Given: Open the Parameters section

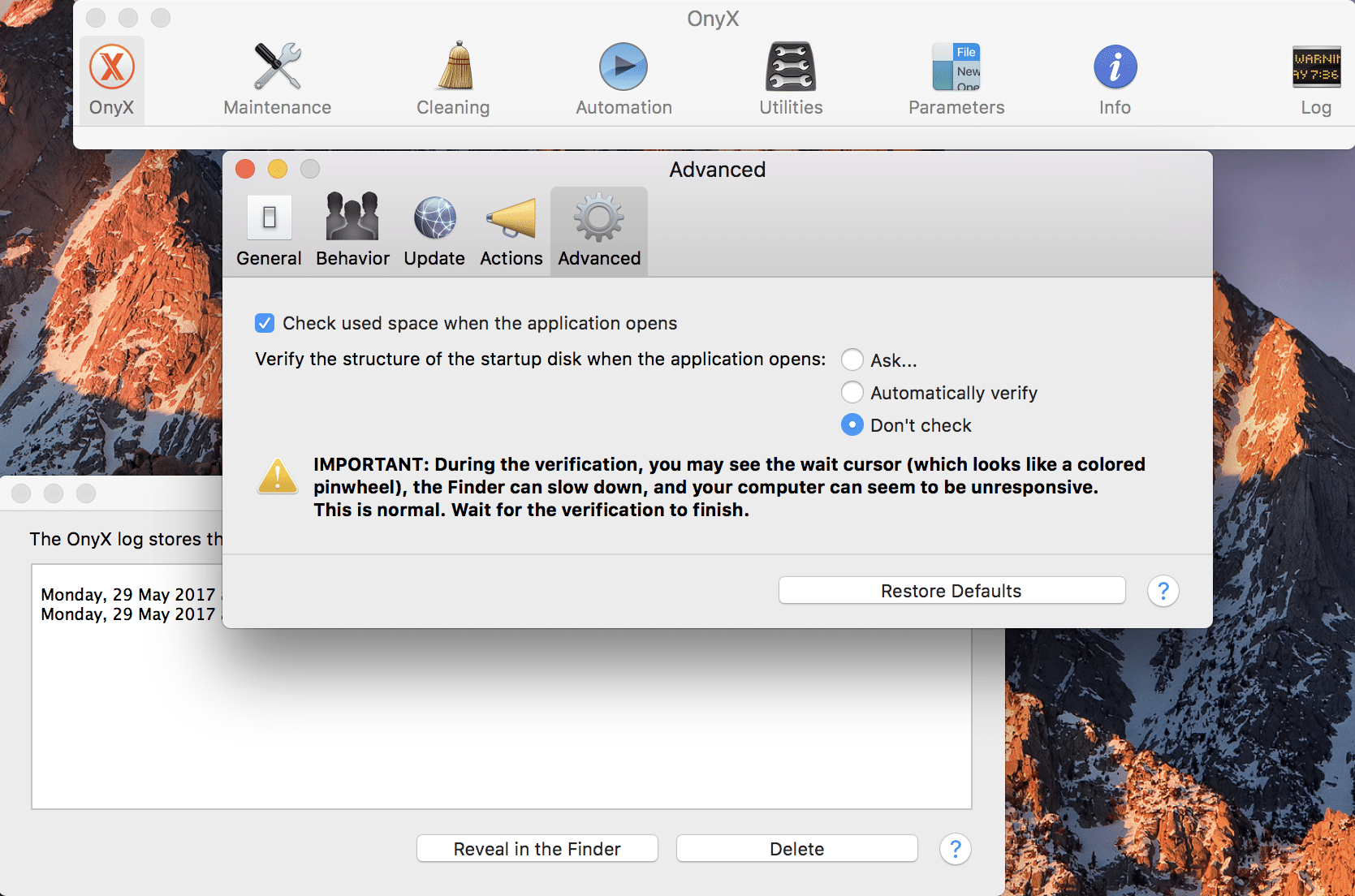Looking at the screenshot, I should tap(956, 77).
